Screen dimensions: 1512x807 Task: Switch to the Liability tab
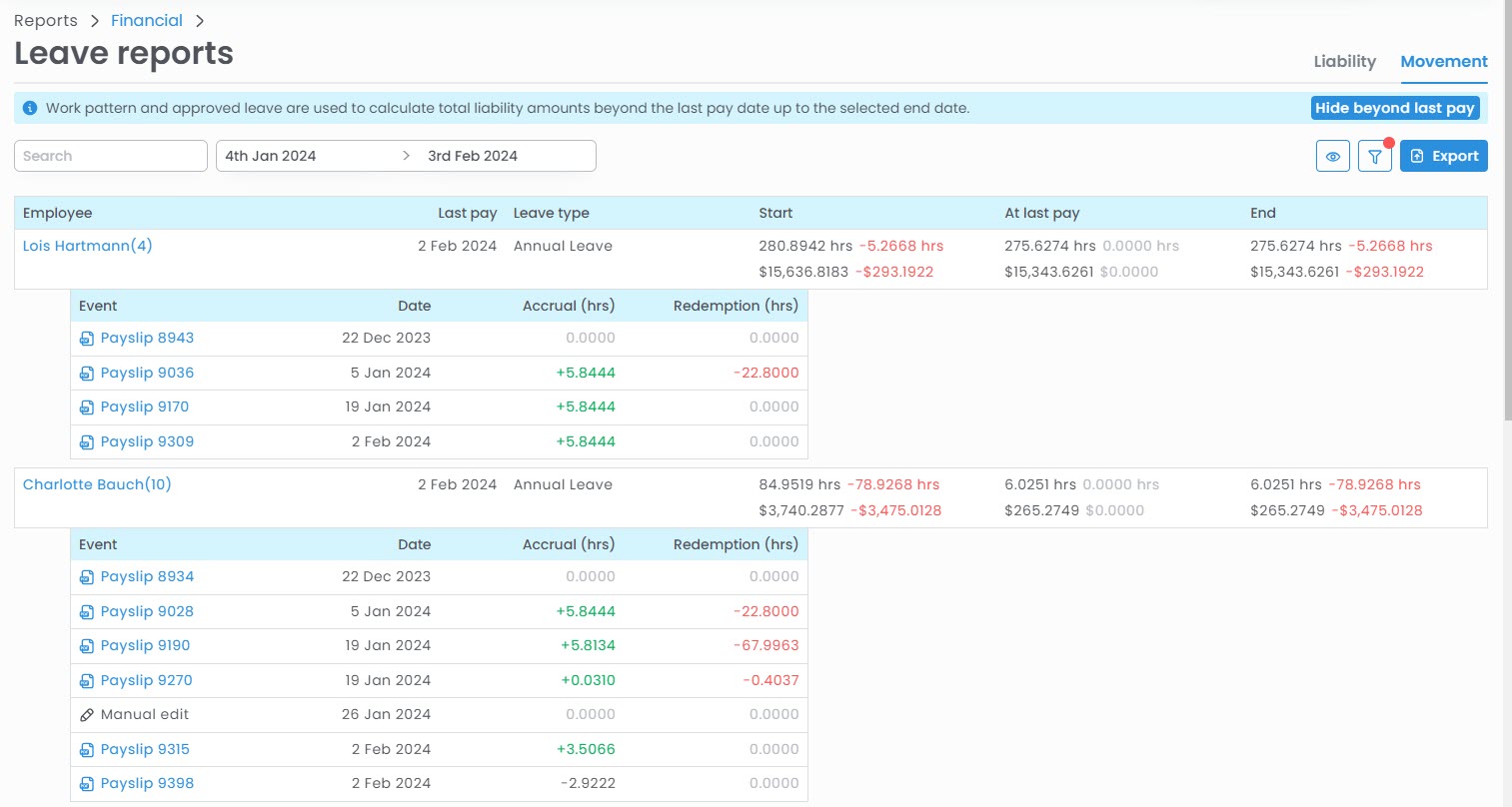point(1344,62)
